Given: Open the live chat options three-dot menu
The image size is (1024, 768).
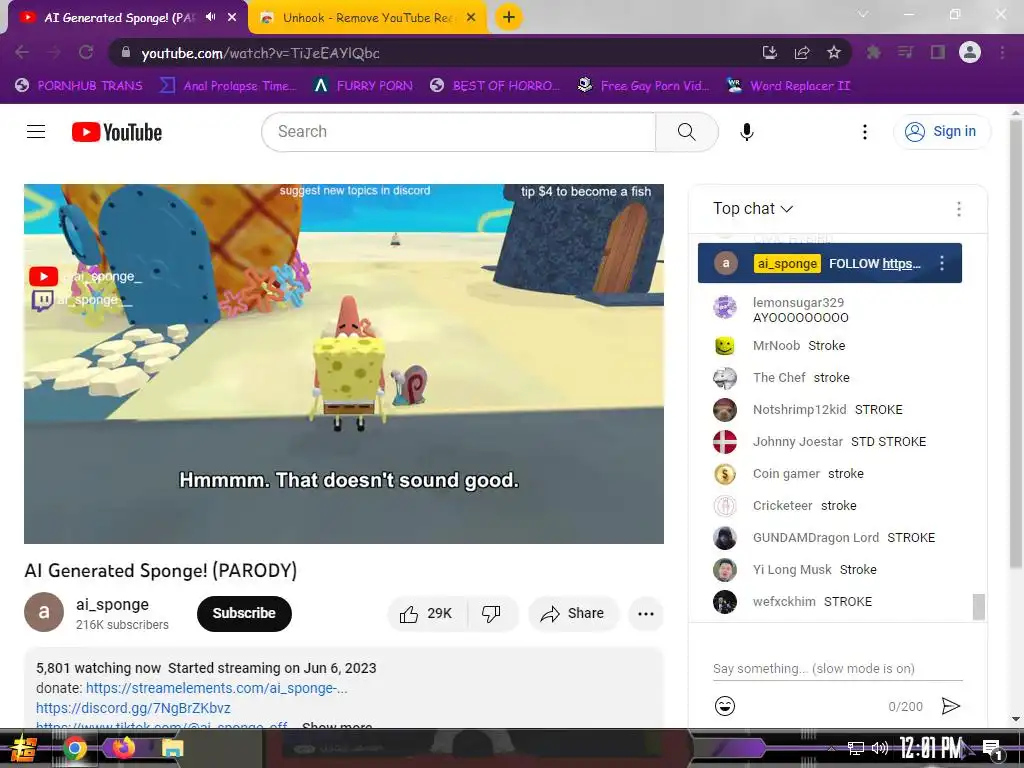Looking at the screenshot, I should [958, 209].
